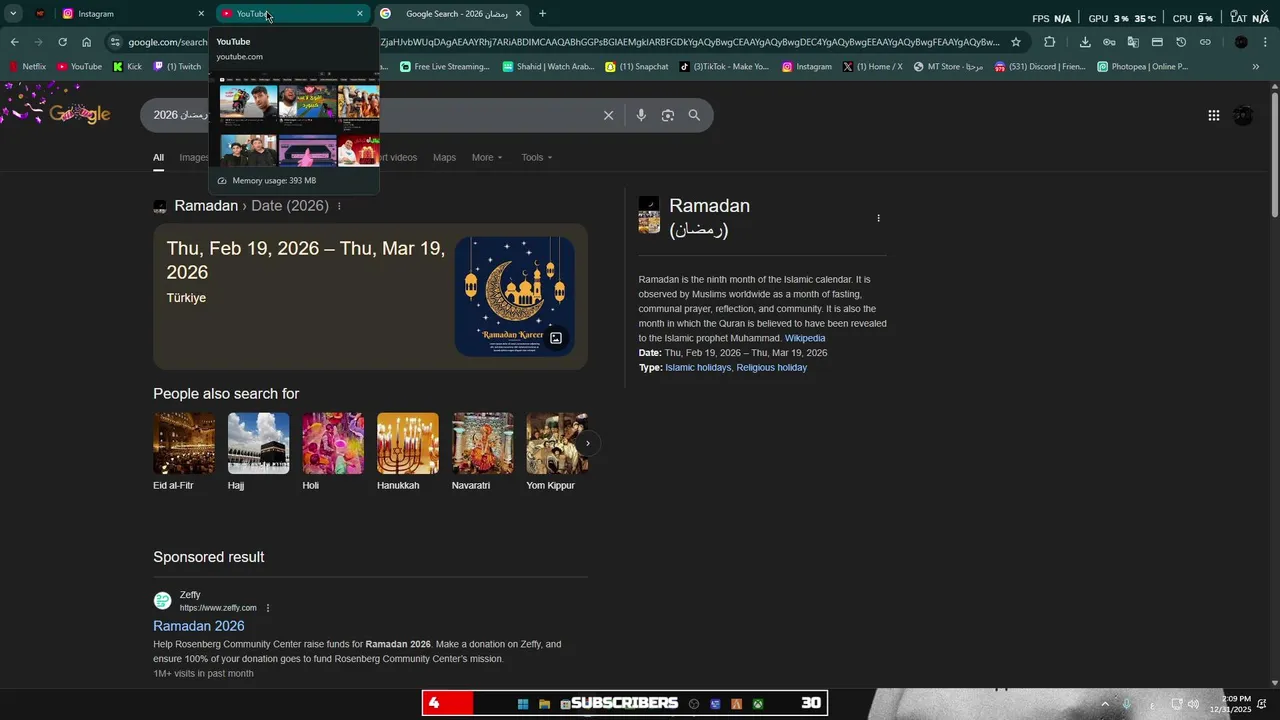Open the Wikipedia link in Ramadan description
This screenshot has width=1280, height=720.
click(x=805, y=338)
